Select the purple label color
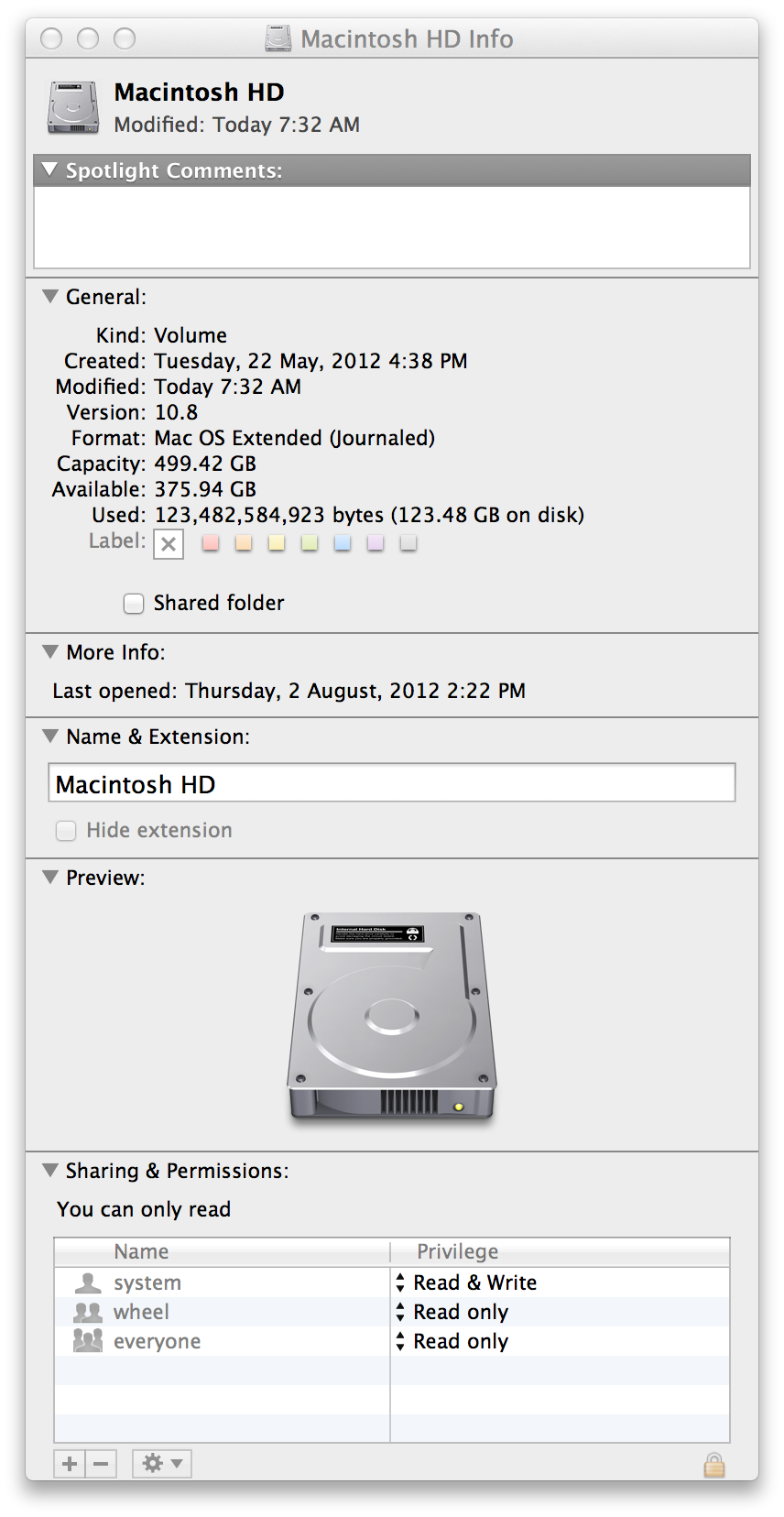Viewport: 784px width, 1517px height. 376,542
